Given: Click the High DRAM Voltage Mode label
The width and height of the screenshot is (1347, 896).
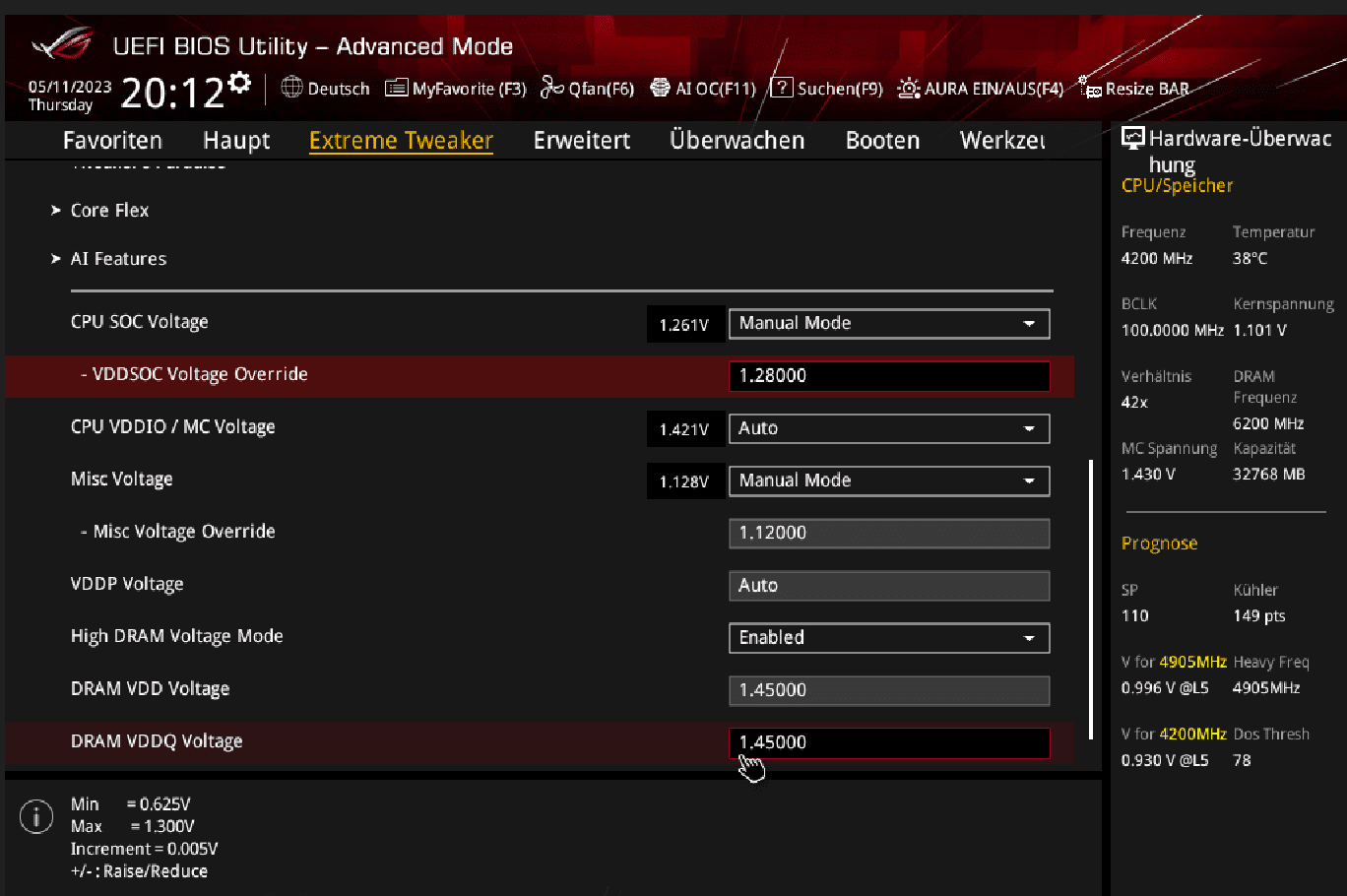Looking at the screenshot, I should (176, 637).
